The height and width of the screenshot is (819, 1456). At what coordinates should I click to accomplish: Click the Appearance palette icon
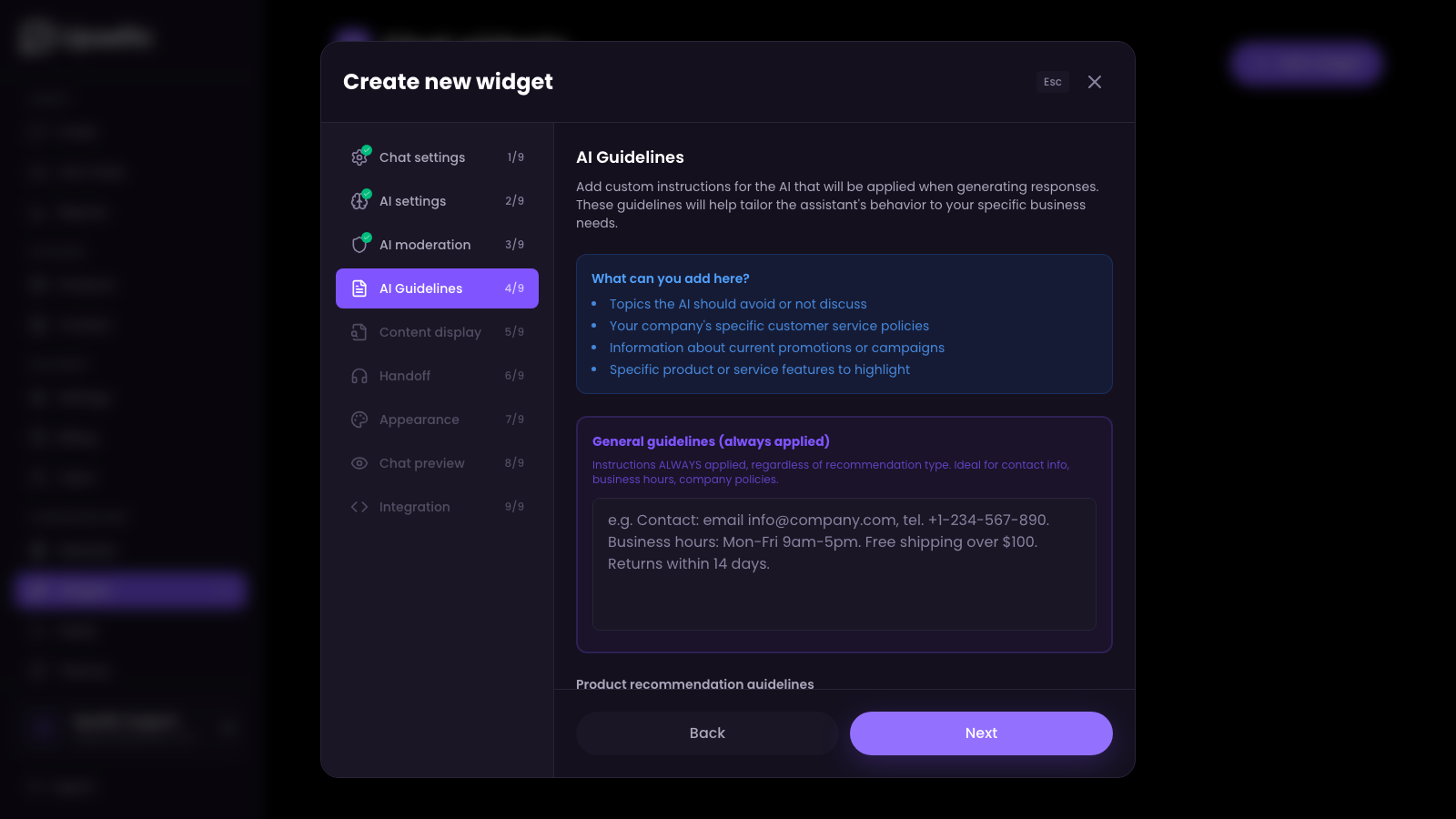click(360, 419)
